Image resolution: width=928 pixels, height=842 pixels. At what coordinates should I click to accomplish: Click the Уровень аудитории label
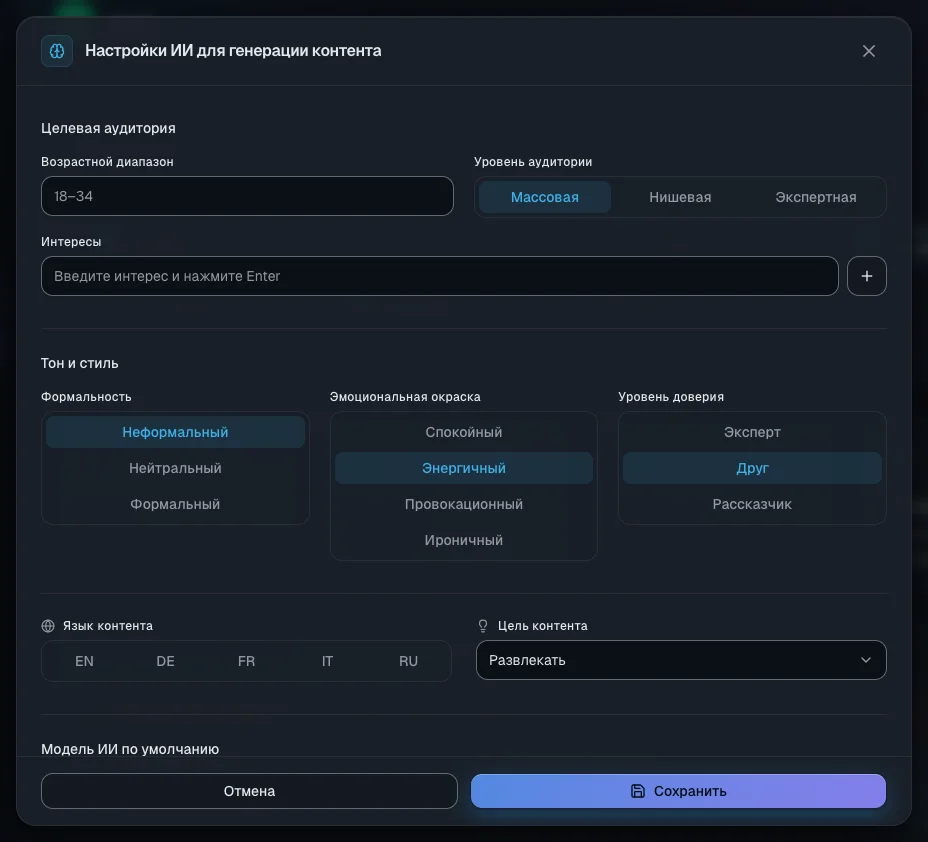pyautogui.click(x=533, y=162)
